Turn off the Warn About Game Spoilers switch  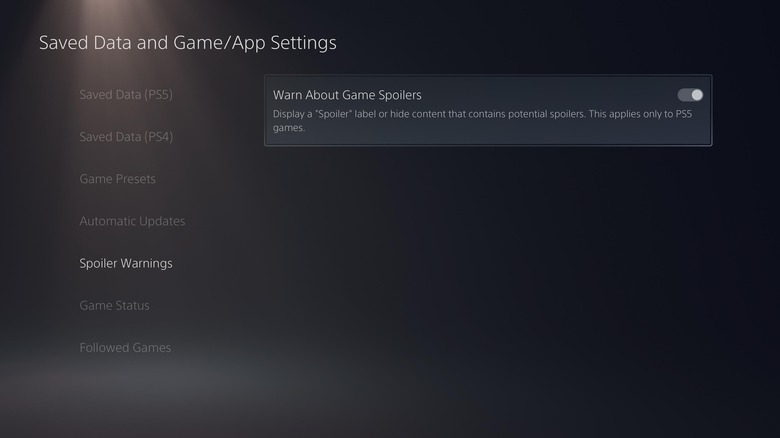click(690, 95)
